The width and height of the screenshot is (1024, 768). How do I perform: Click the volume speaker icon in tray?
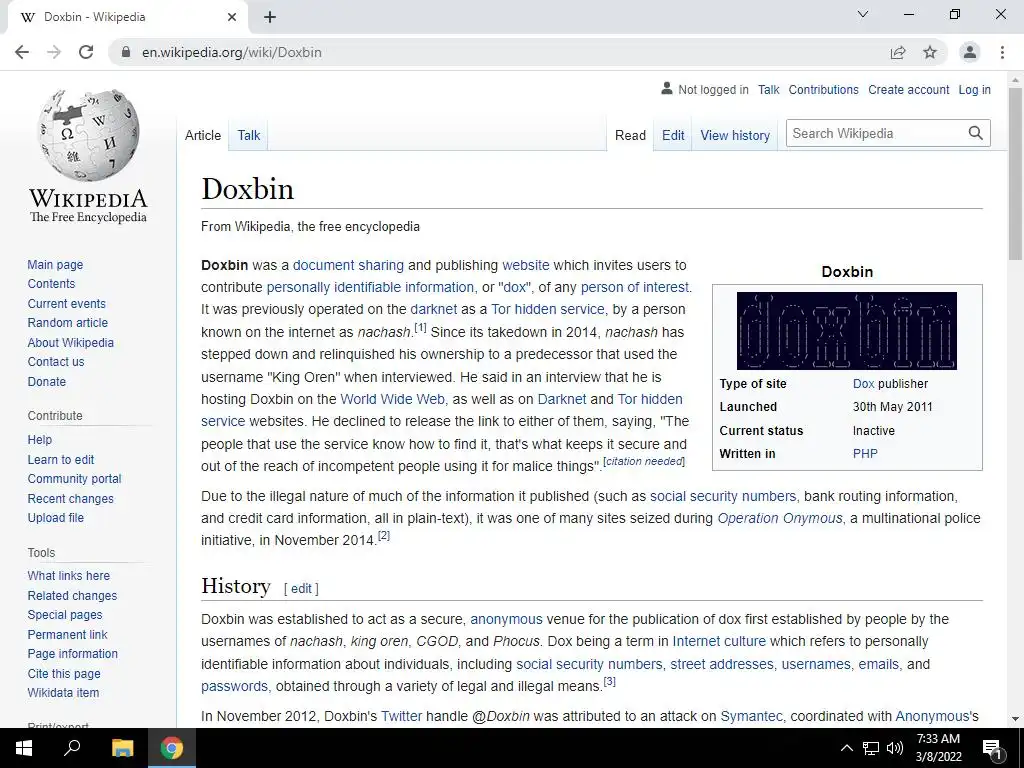(x=895, y=748)
